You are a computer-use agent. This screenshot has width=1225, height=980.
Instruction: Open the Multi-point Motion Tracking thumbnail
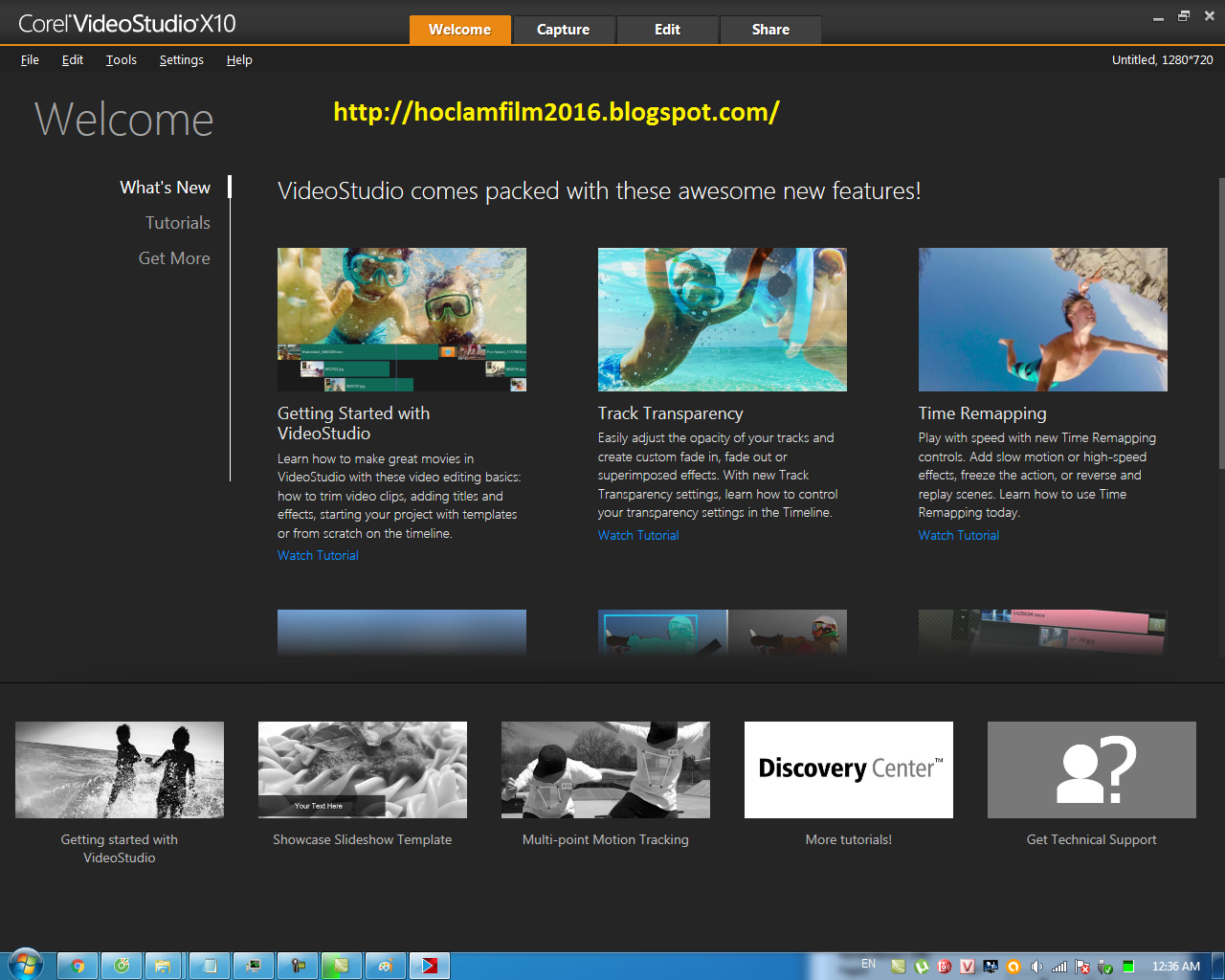[605, 769]
